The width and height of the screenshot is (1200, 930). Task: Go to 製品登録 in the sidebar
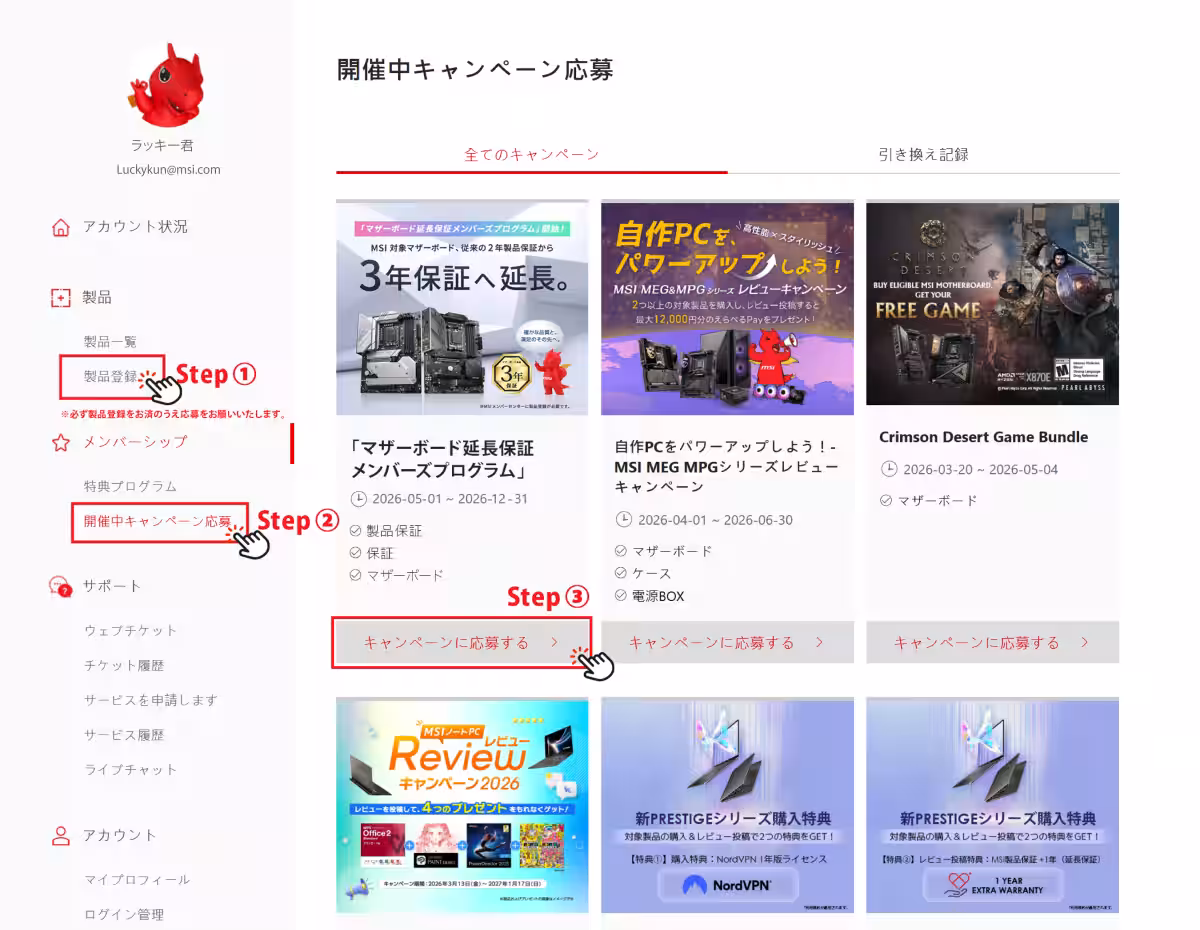coord(111,377)
